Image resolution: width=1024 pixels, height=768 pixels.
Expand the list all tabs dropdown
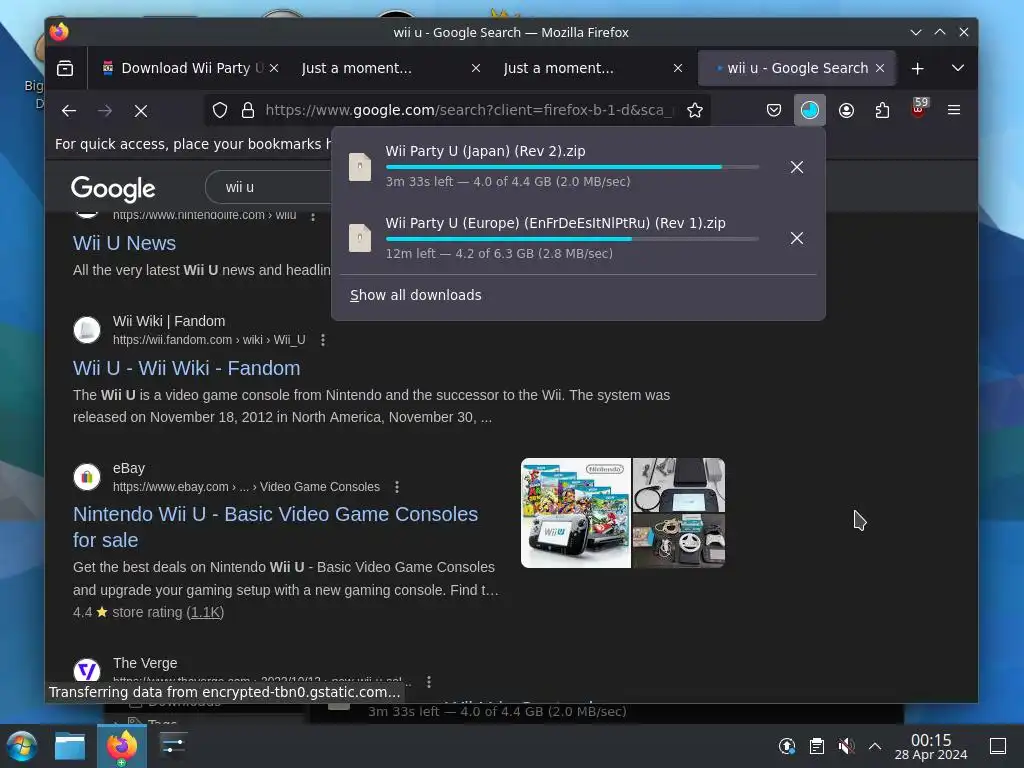[957, 68]
